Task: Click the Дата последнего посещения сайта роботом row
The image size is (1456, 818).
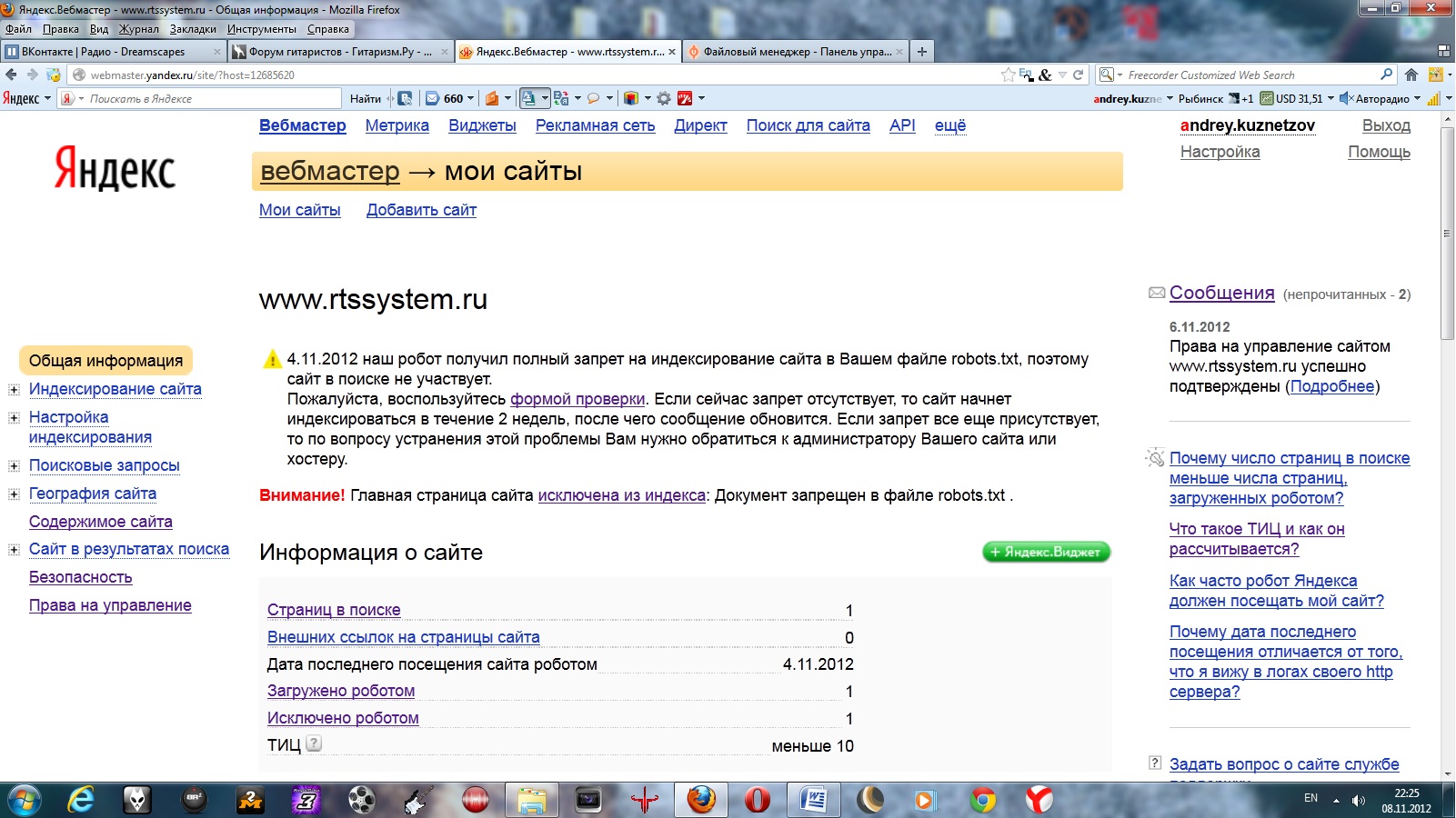Action: [560, 664]
